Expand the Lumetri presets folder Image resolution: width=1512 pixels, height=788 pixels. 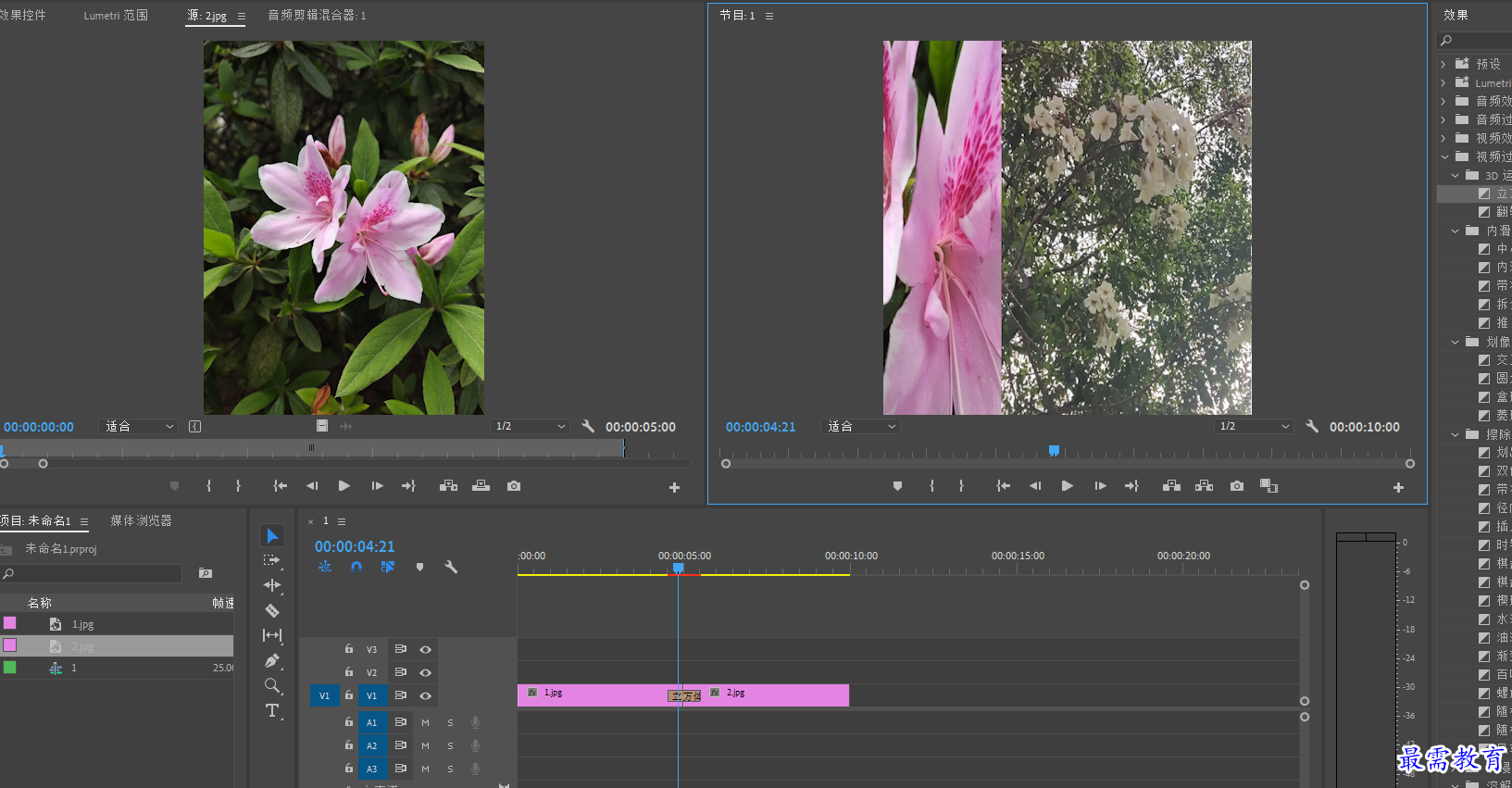point(1443,82)
